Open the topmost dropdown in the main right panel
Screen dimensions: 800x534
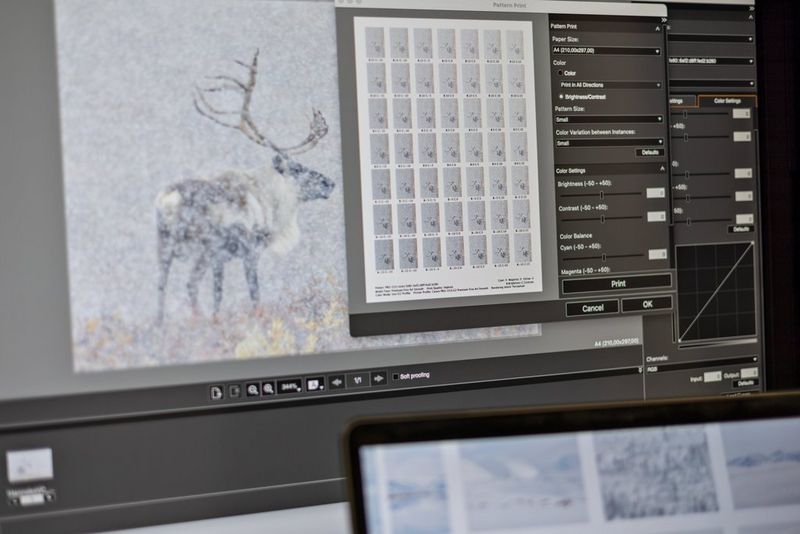point(711,39)
